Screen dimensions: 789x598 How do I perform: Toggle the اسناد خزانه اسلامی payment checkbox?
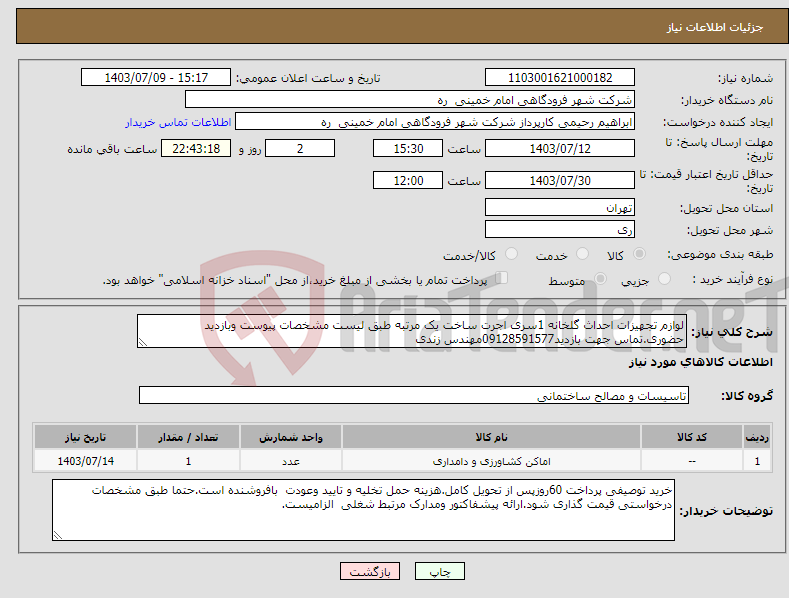click(502, 277)
